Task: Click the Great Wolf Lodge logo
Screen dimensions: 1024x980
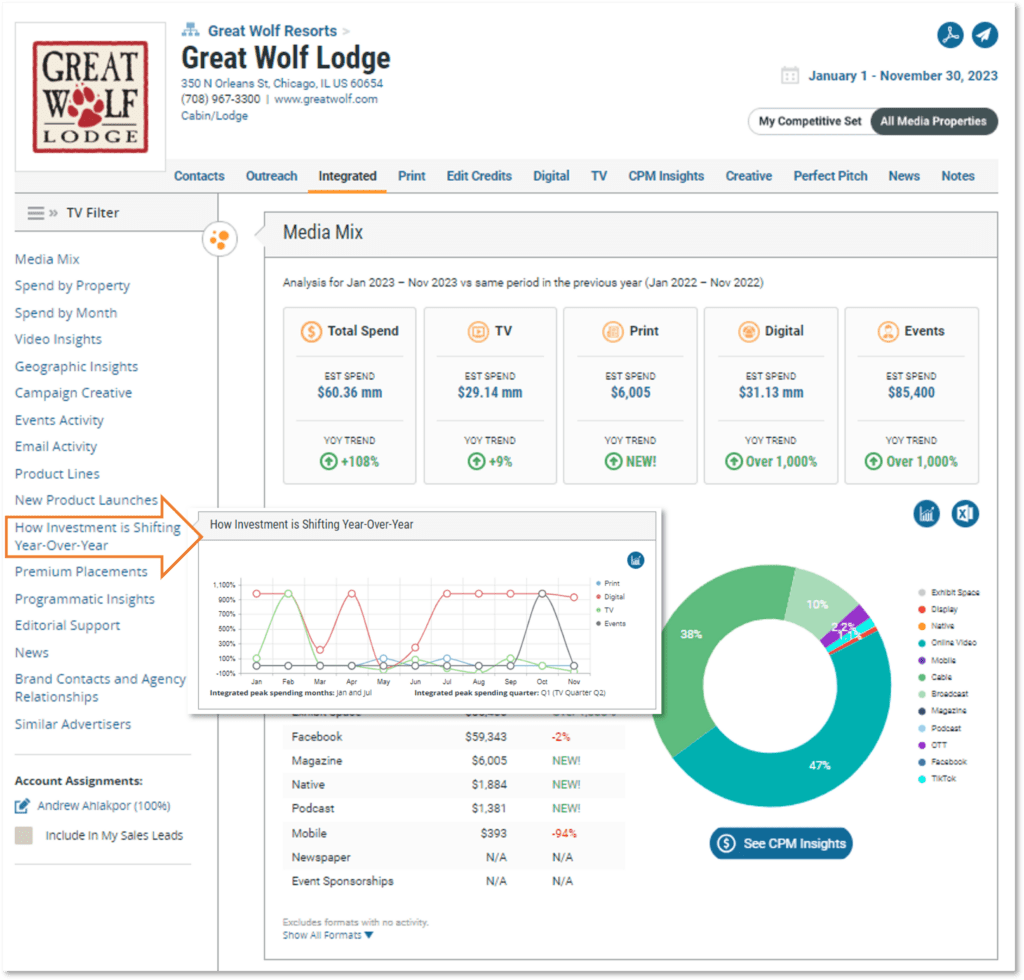Action: click(x=90, y=97)
